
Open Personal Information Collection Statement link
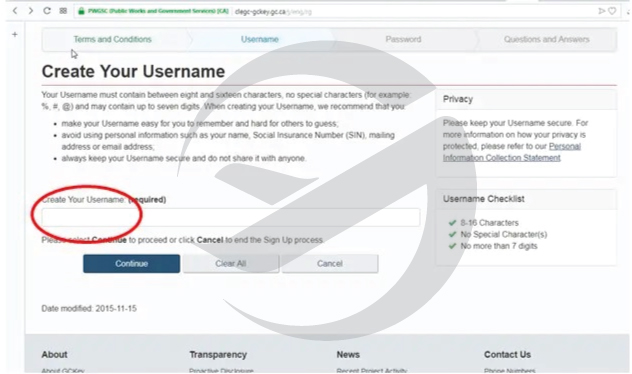pos(512,152)
